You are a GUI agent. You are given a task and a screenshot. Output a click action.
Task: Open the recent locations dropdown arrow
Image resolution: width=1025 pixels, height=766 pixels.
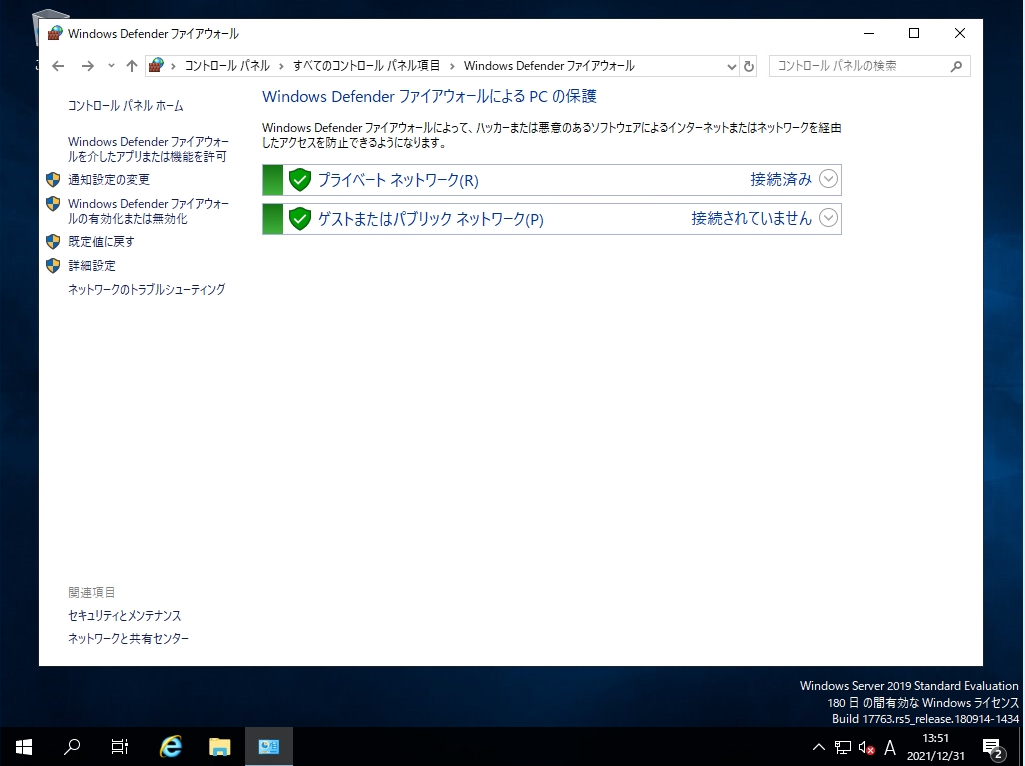[x=111, y=66]
